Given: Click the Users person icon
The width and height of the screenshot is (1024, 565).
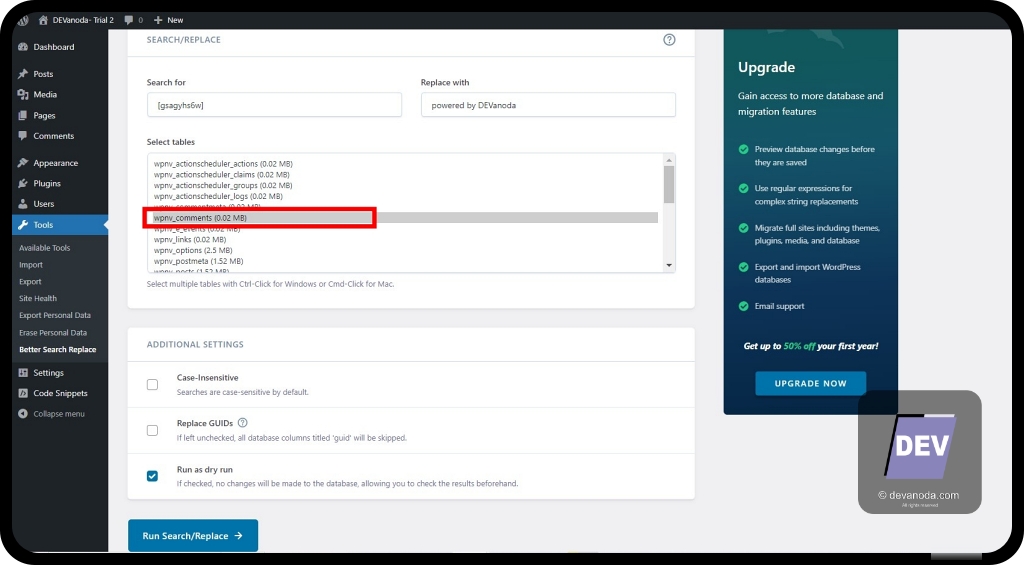Looking at the screenshot, I should [x=23, y=204].
